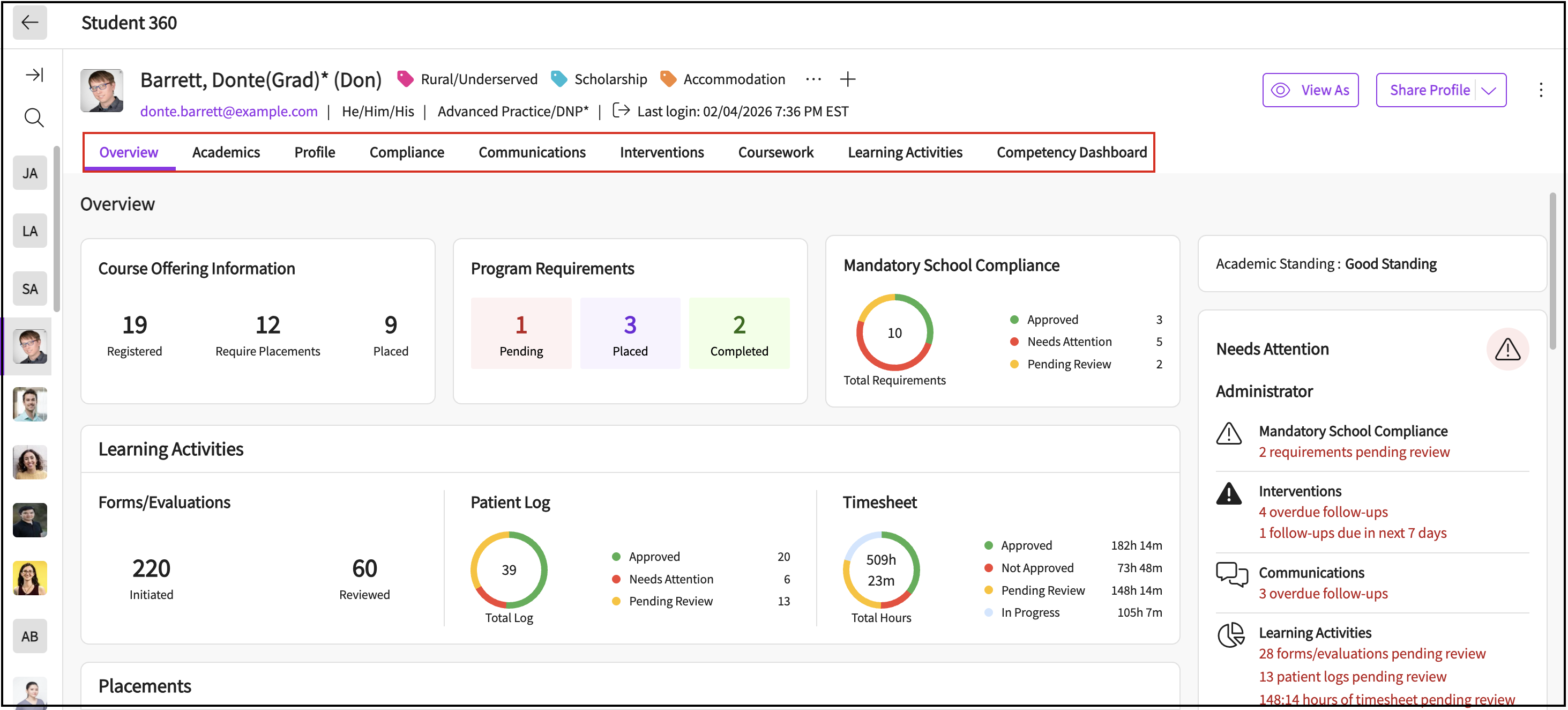The height and width of the screenshot is (710, 1568).
Task: Click 28 forms/evaluations pending review link
Action: pyautogui.click(x=1371, y=653)
